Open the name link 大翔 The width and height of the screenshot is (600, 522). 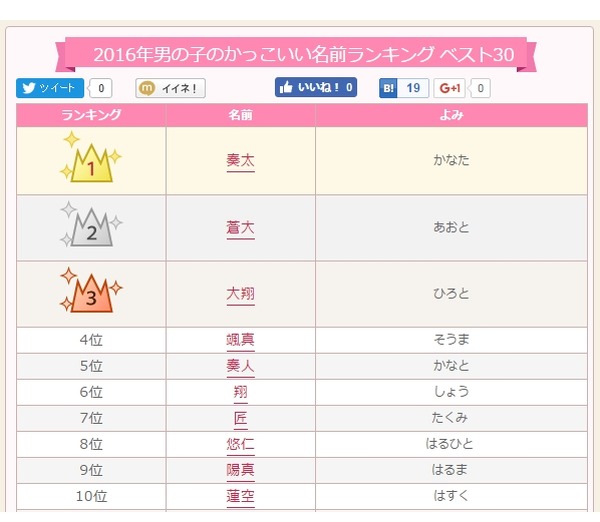pyautogui.click(x=241, y=294)
